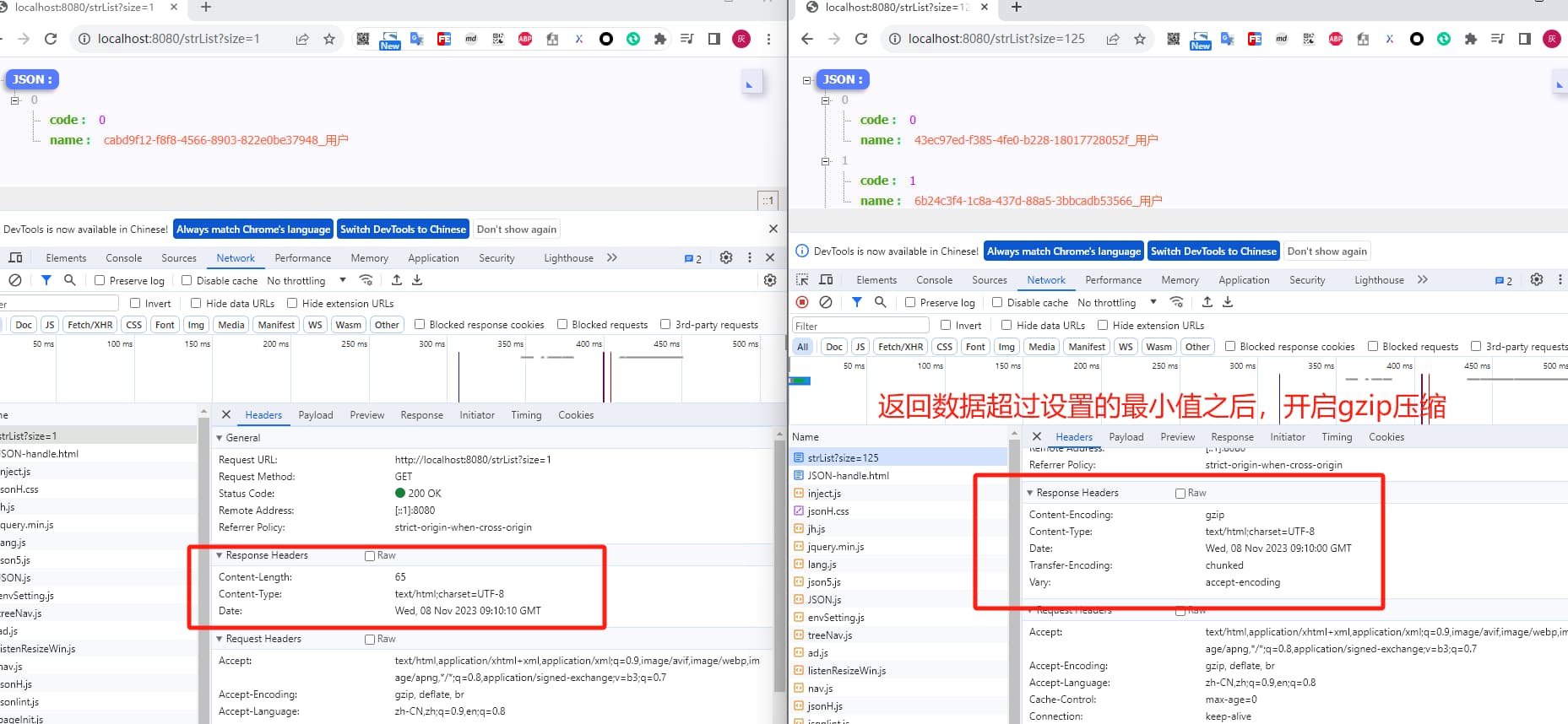Viewport: 1568px width, 724px height.
Task: Clear the network log in right DevTools
Action: click(826, 302)
